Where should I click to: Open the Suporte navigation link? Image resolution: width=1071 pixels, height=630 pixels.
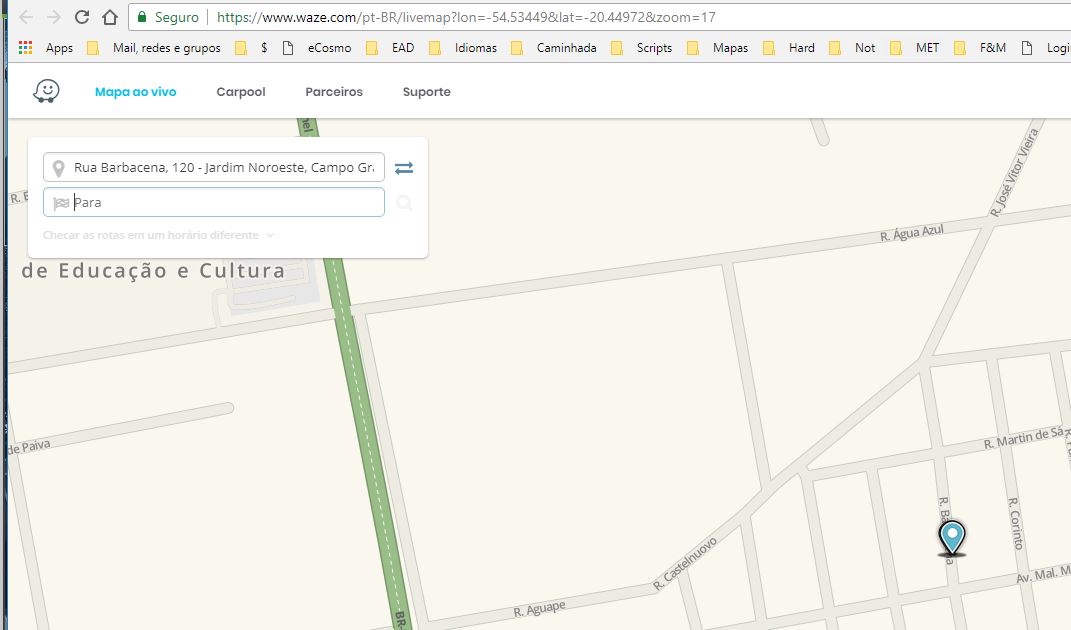coord(426,92)
